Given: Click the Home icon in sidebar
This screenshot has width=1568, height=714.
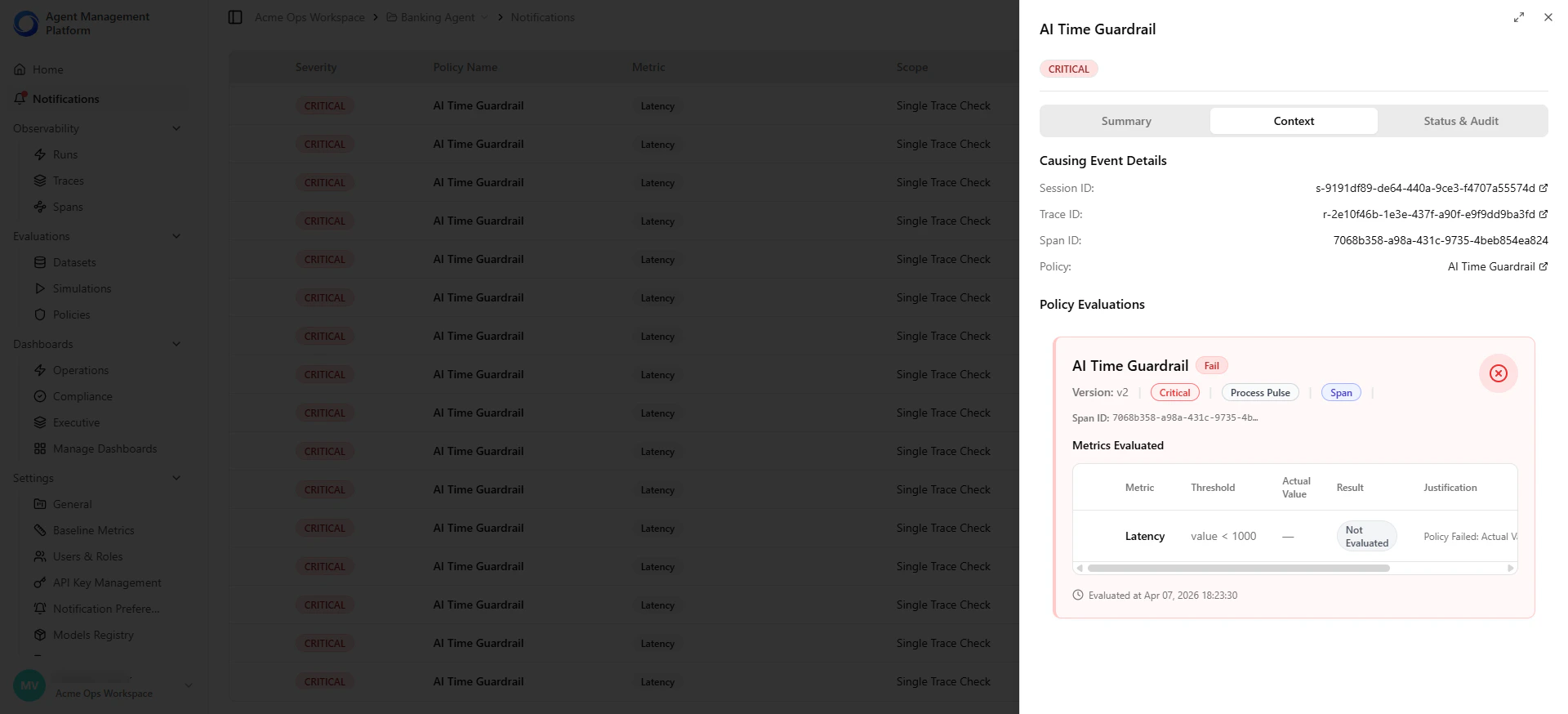Looking at the screenshot, I should [20, 69].
